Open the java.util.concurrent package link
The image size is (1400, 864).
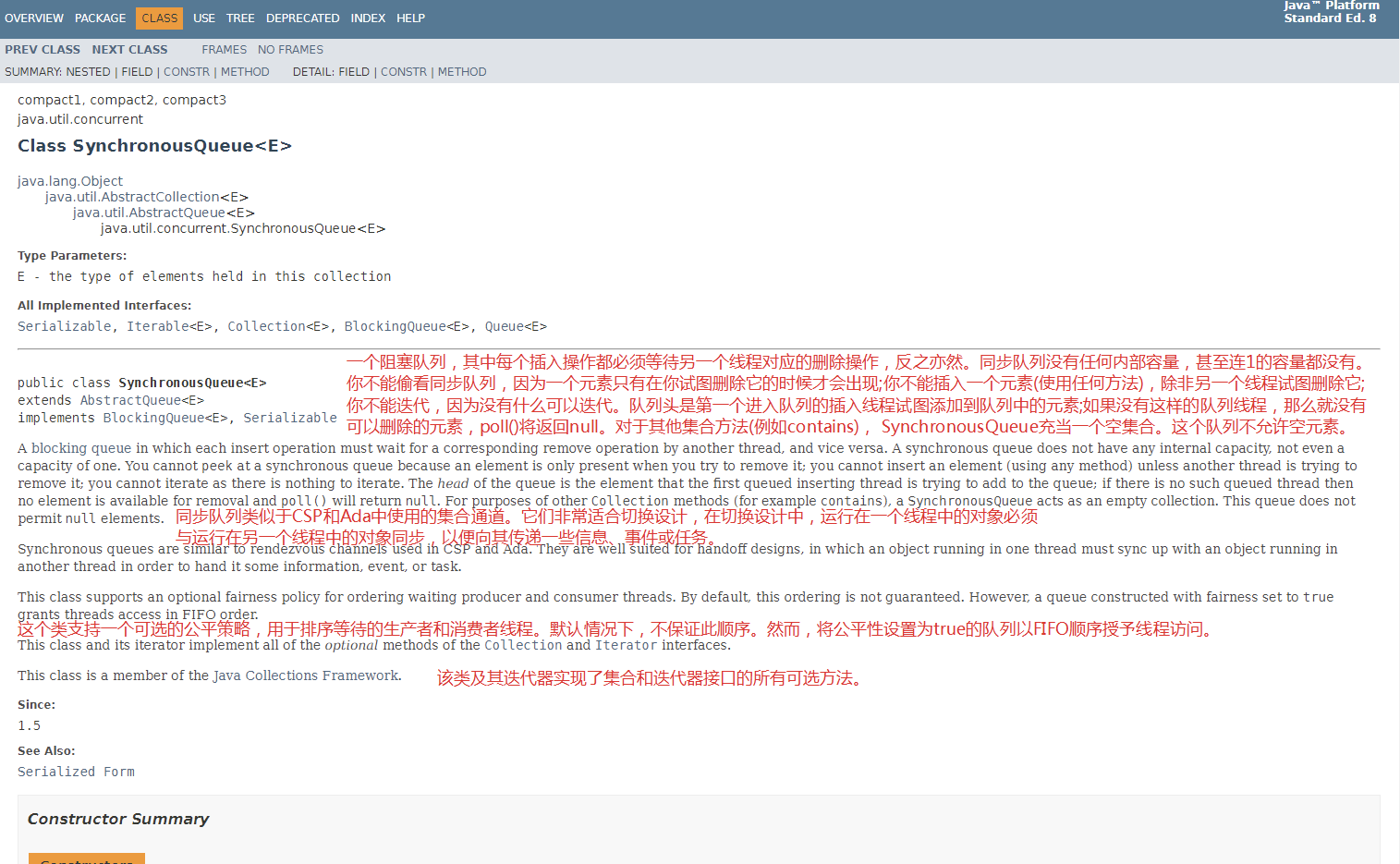pos(80,119)
